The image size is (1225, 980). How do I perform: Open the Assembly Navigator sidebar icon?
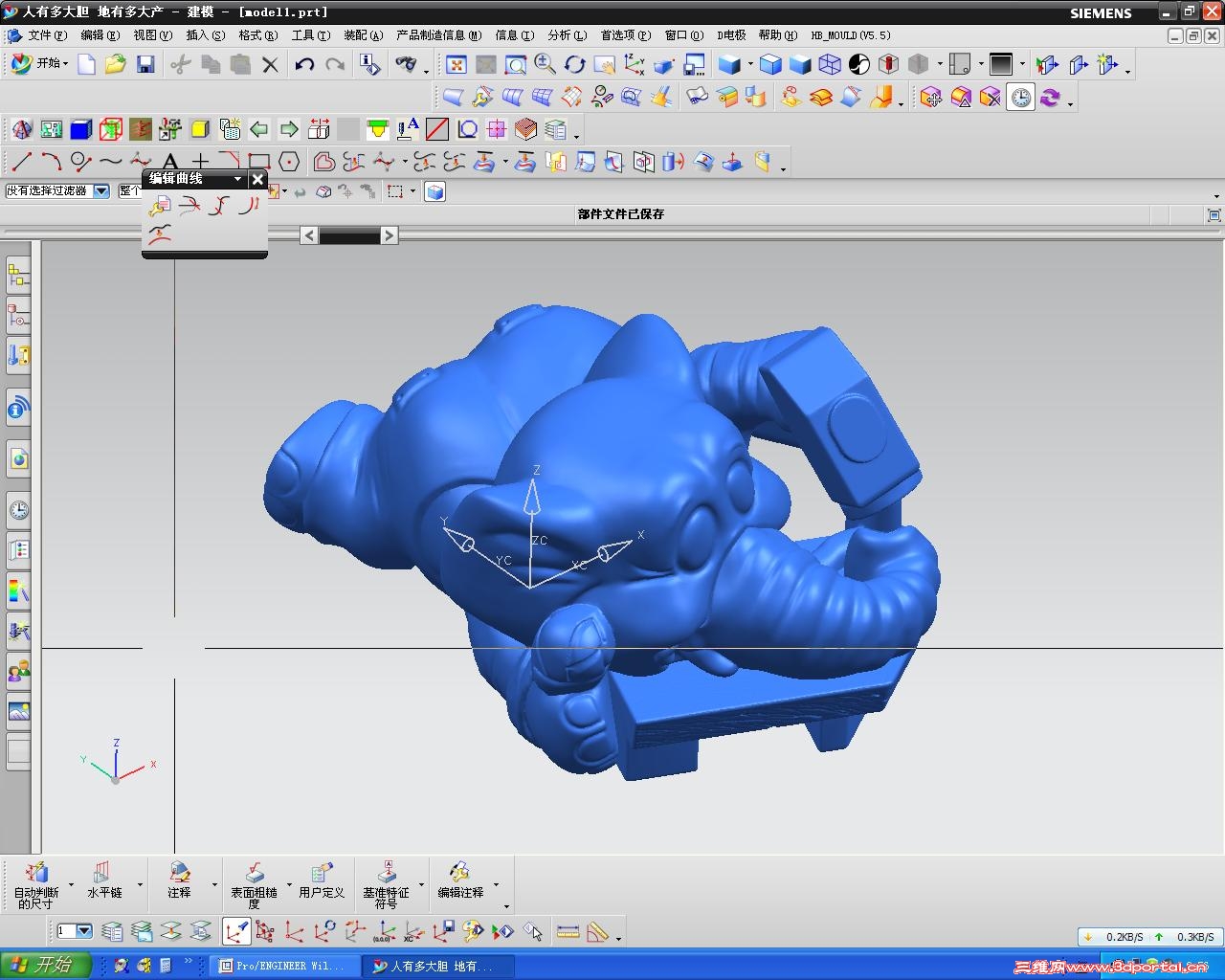click(18, 277)
